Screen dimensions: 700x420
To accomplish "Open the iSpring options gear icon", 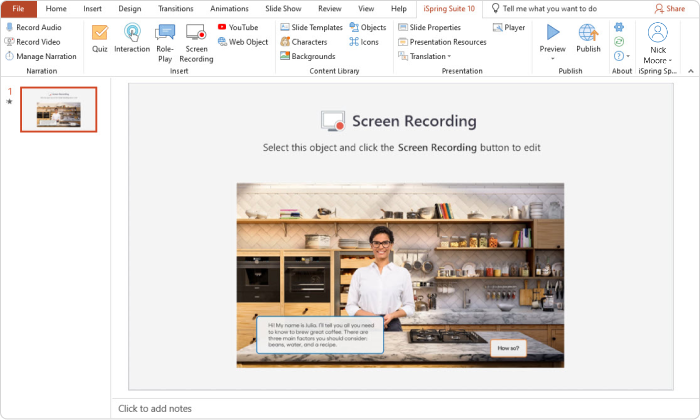I will (619, 27).
